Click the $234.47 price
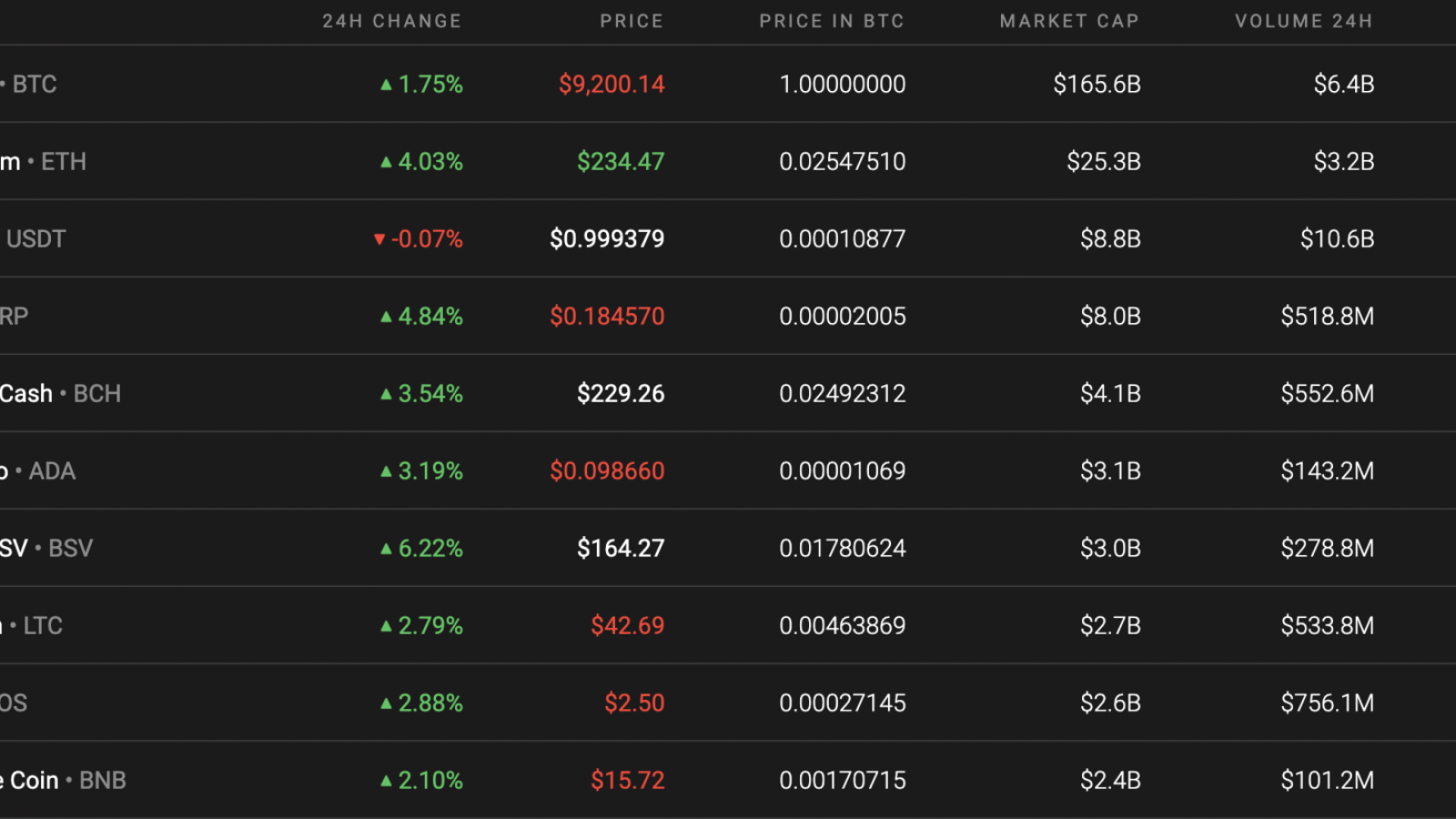The image size is (1456, 819). click(x=621, y=161)
